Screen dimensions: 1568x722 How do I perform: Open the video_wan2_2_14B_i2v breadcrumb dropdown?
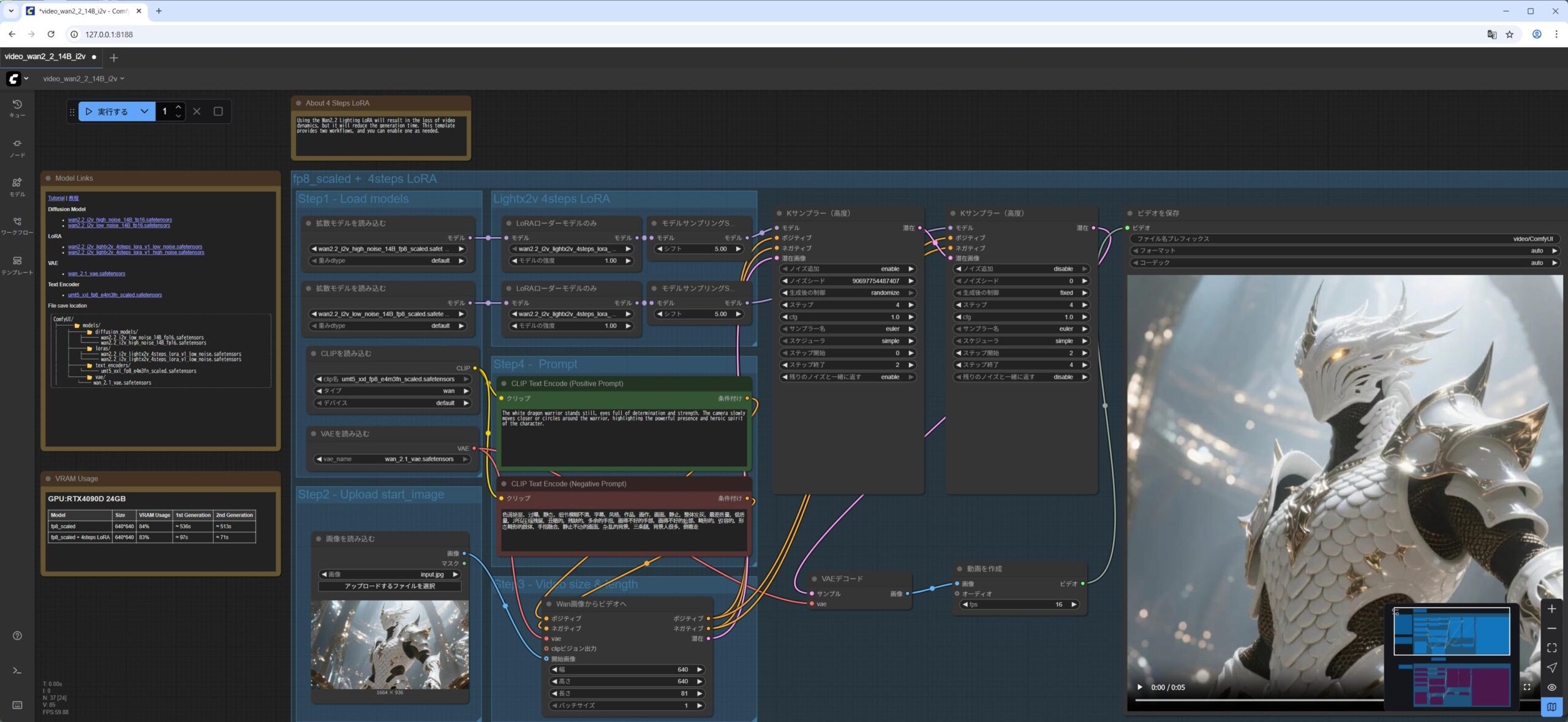(x=84, y=78)
